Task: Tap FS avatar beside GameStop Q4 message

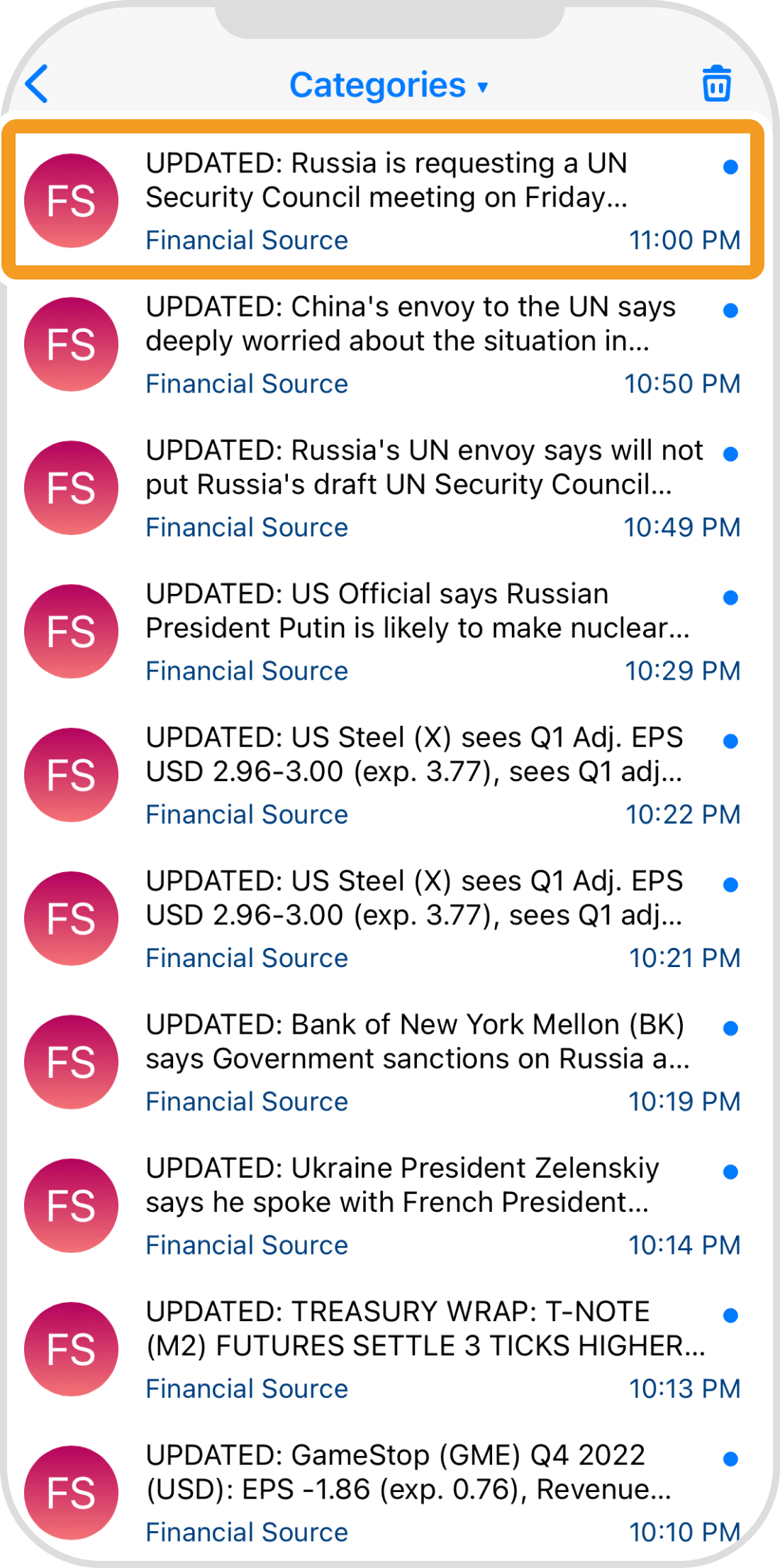Action: coord(71,1493)
